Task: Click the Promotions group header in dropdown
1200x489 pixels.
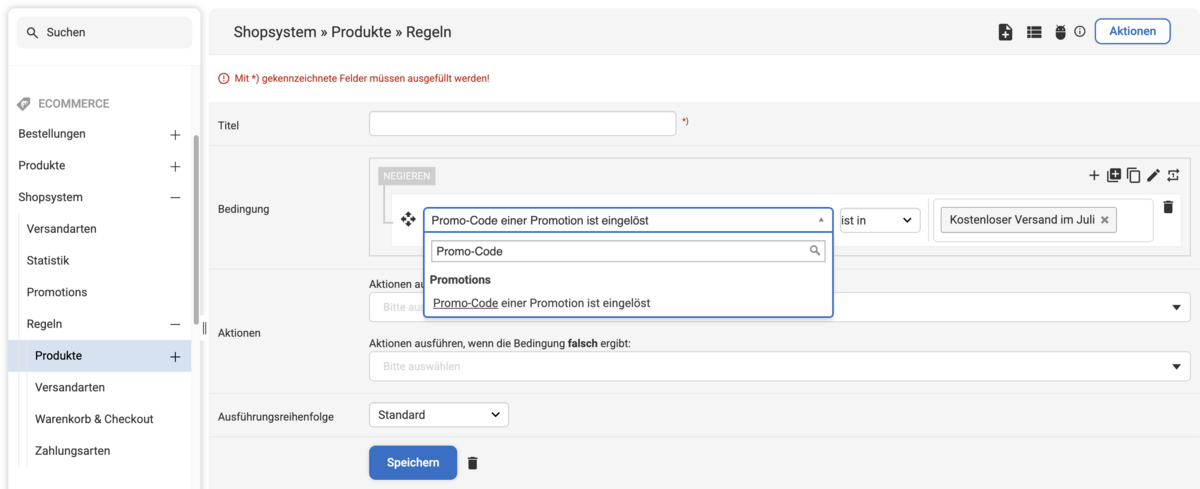Action: [460, 280]
